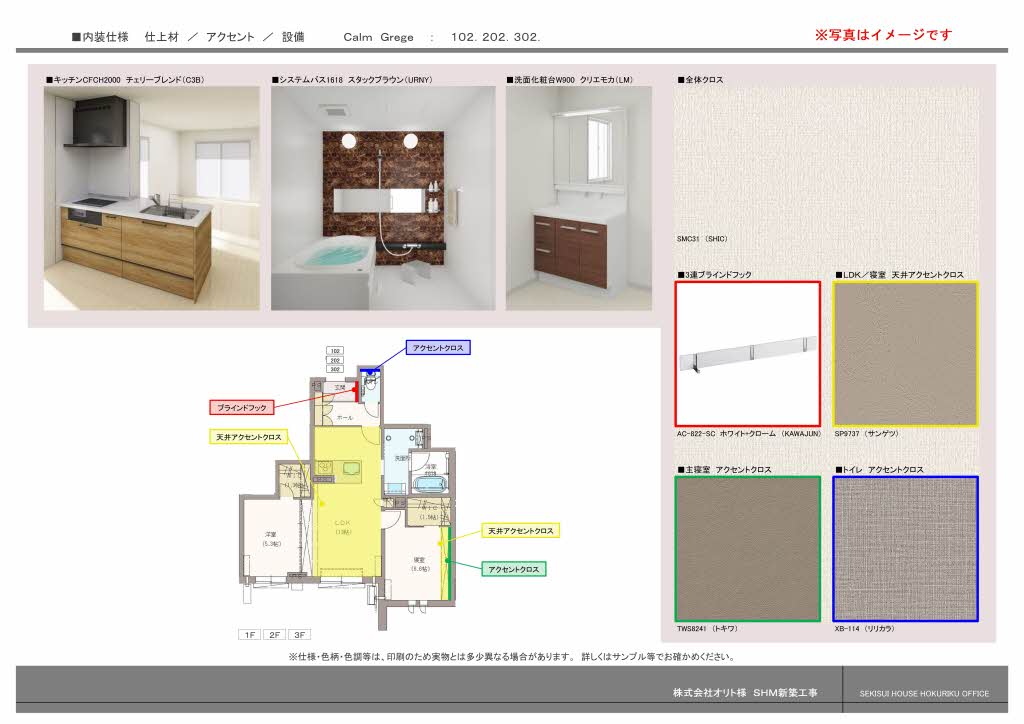
Task: Click the right yellow 天井アクセントクロス label
Action: point(520,530)
